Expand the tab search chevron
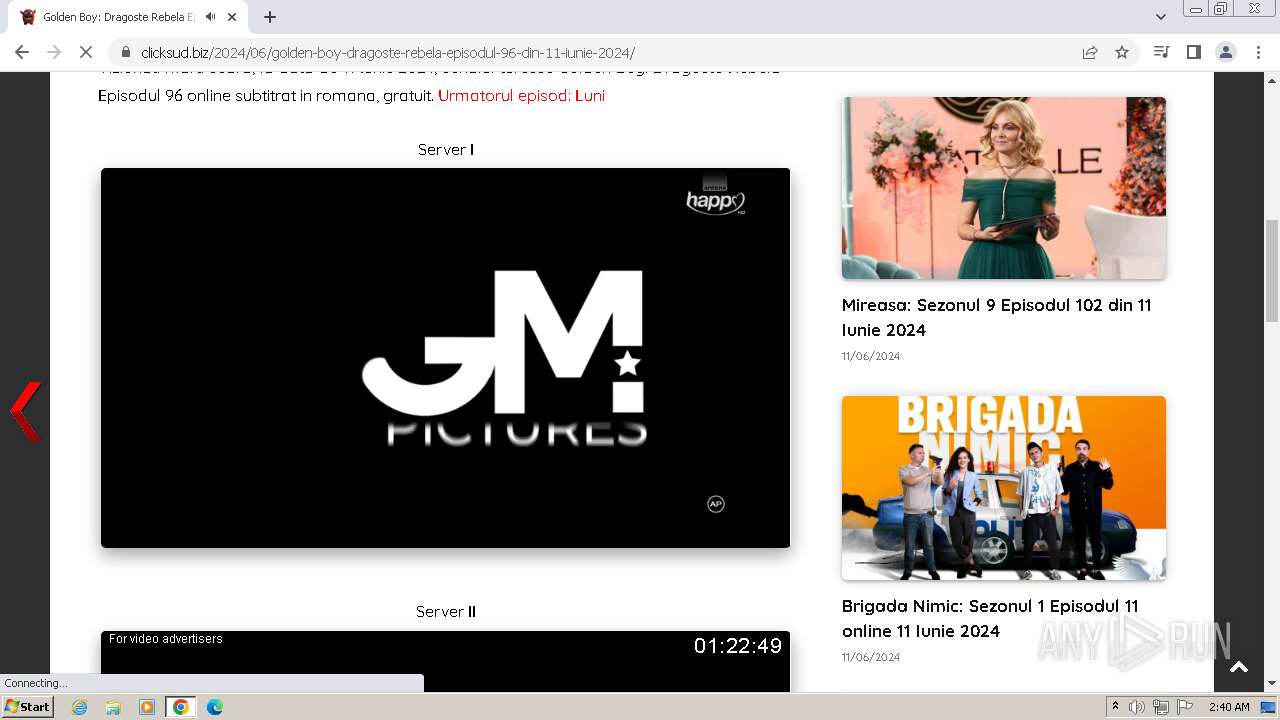1280x720 pixels. (x=1161, y=17)
